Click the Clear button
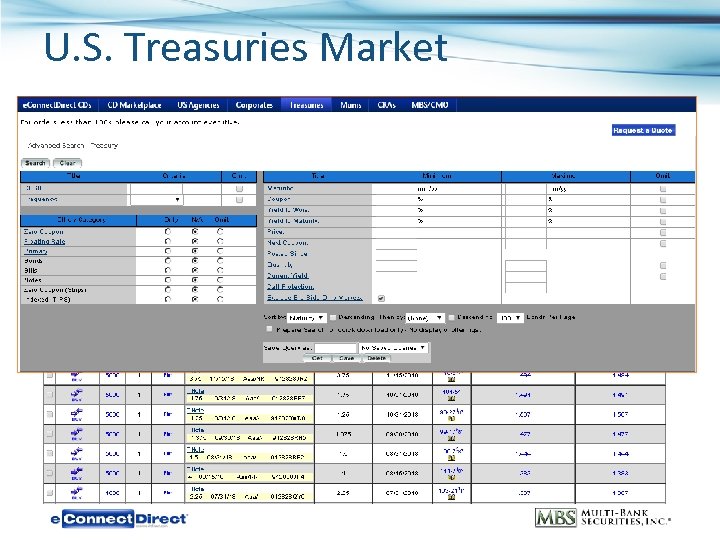This screenshot has height=540, width=720. coord(68,163)
